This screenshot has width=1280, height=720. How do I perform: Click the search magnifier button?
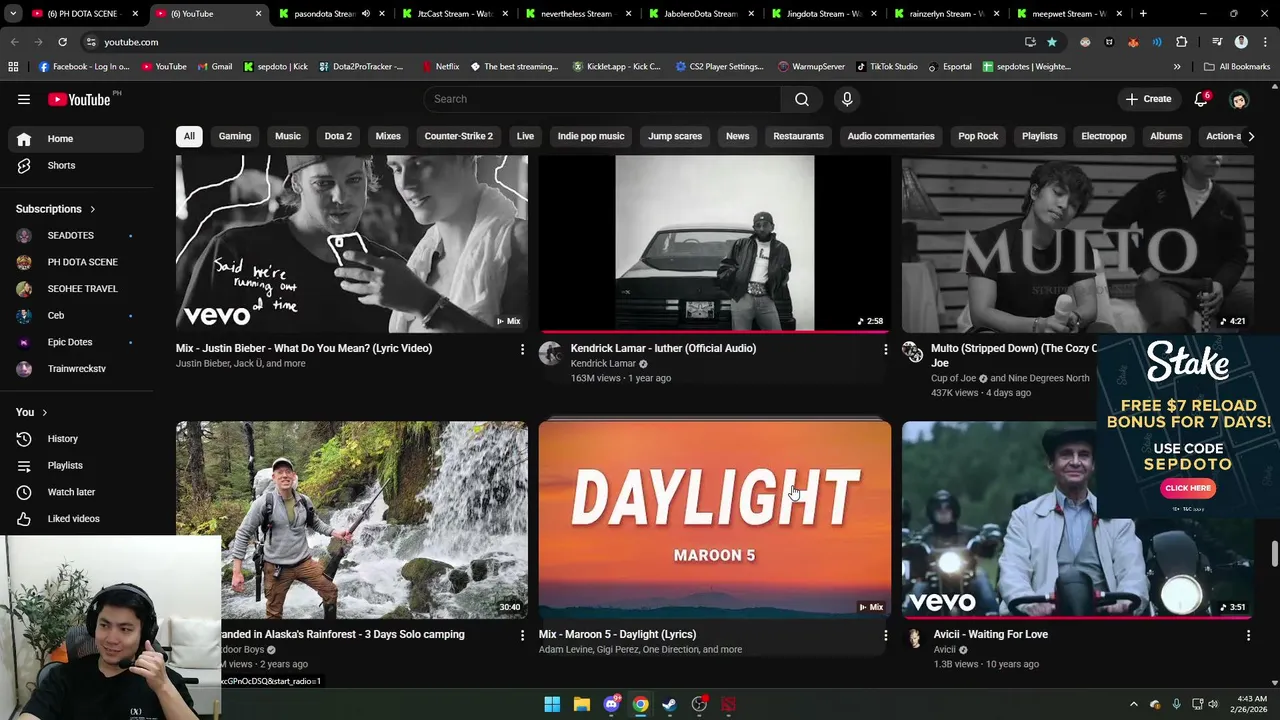click(802, 99)
